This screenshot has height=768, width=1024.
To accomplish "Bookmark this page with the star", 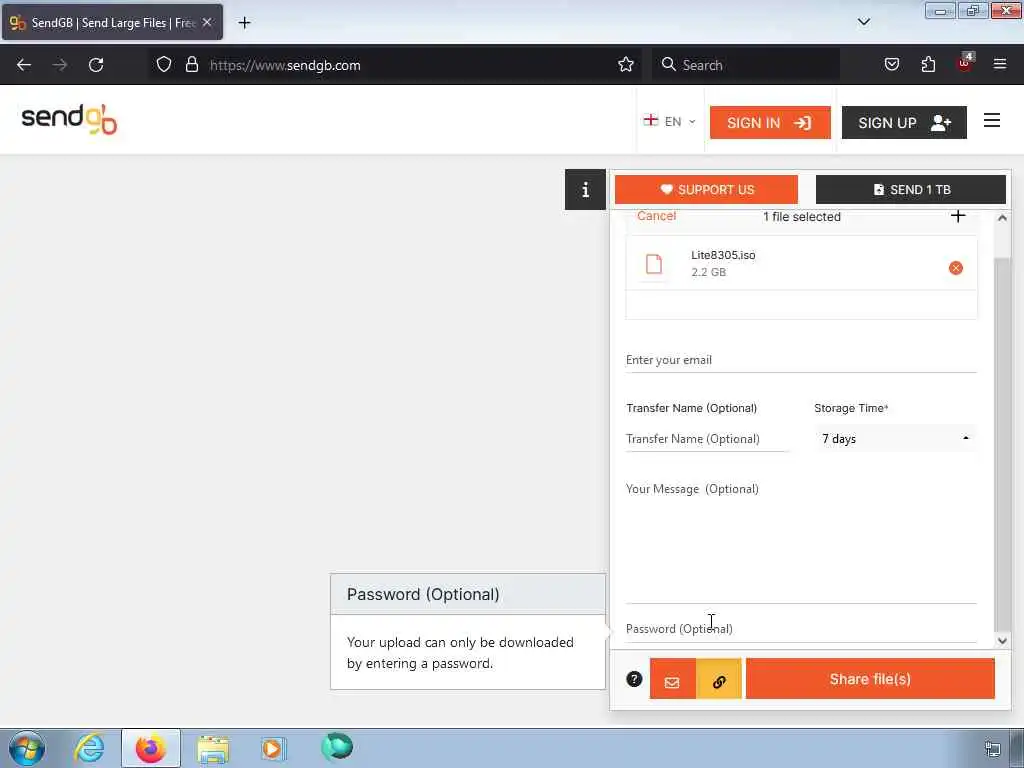I will (x=626, y=65).
